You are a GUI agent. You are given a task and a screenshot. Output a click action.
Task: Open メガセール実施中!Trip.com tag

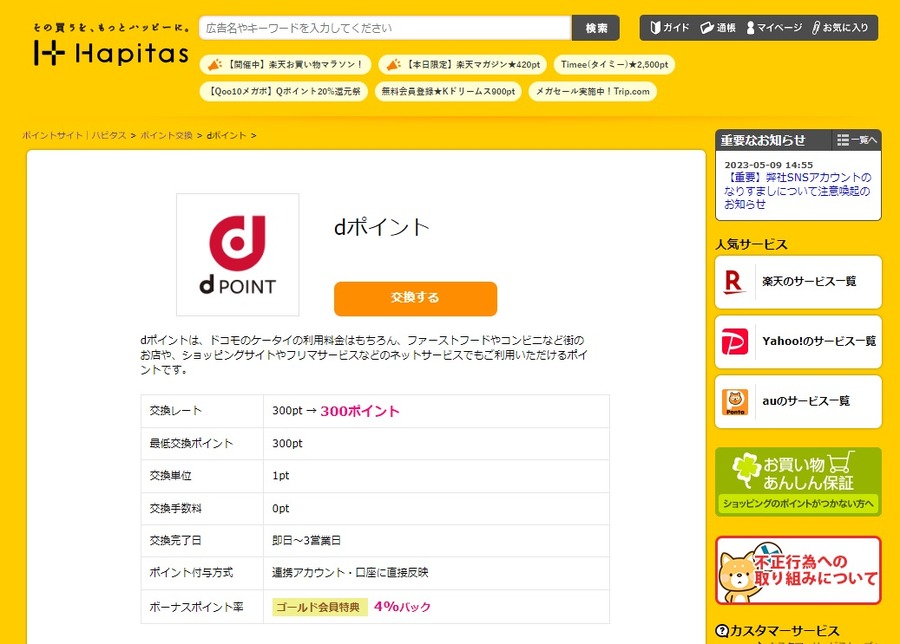point(592,91)
